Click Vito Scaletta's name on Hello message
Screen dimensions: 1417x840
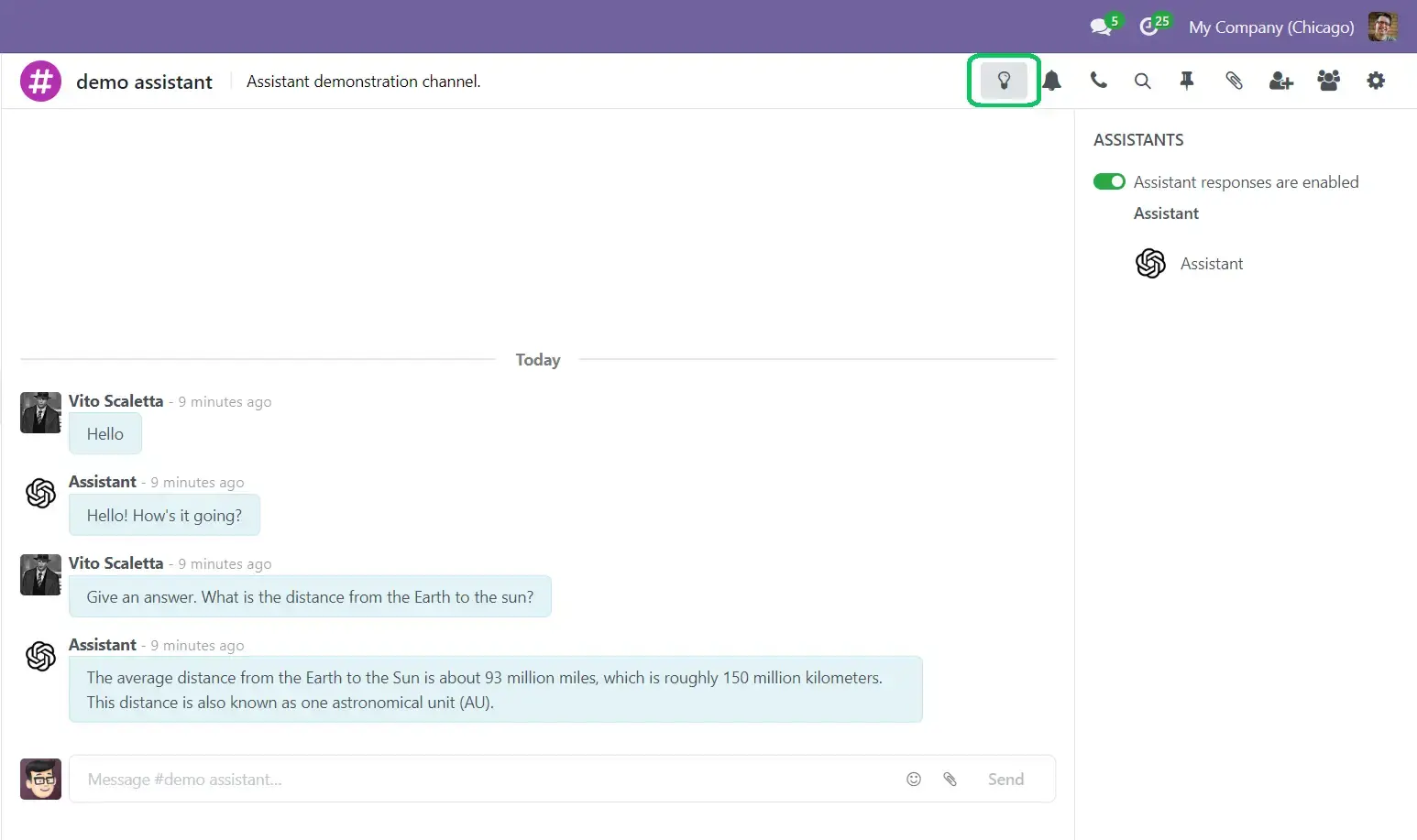tap(115, 401)
